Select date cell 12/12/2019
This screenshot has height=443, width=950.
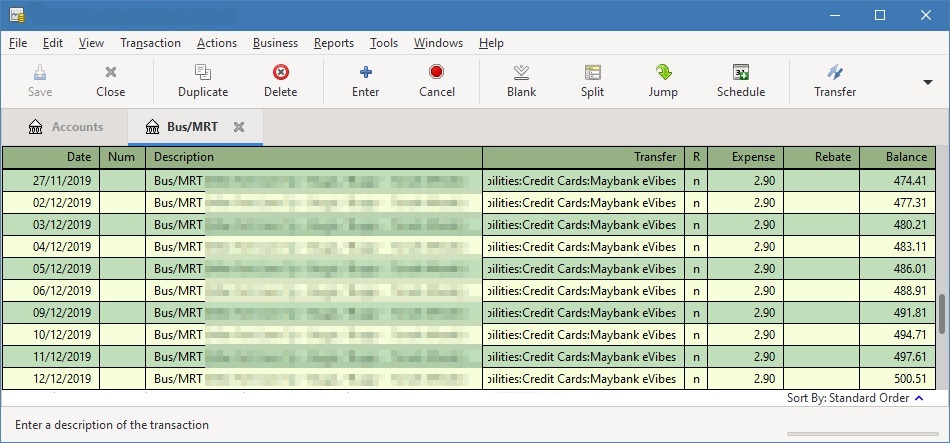pyautogui.click(x=51, y=379)
